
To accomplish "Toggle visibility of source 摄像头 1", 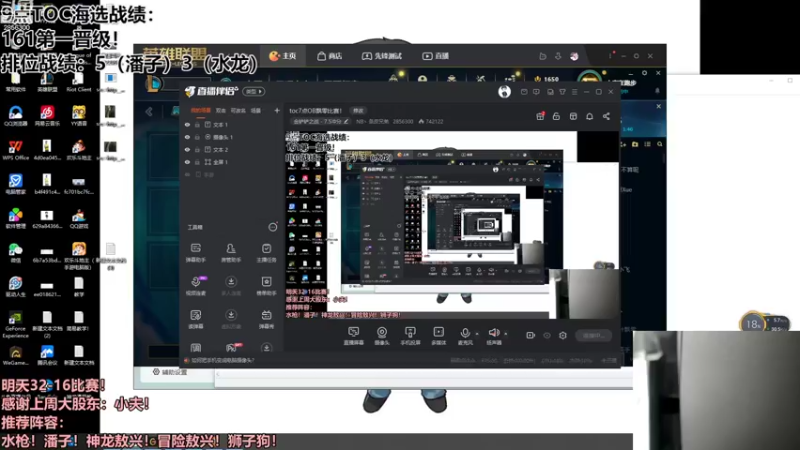I will 187,137.
